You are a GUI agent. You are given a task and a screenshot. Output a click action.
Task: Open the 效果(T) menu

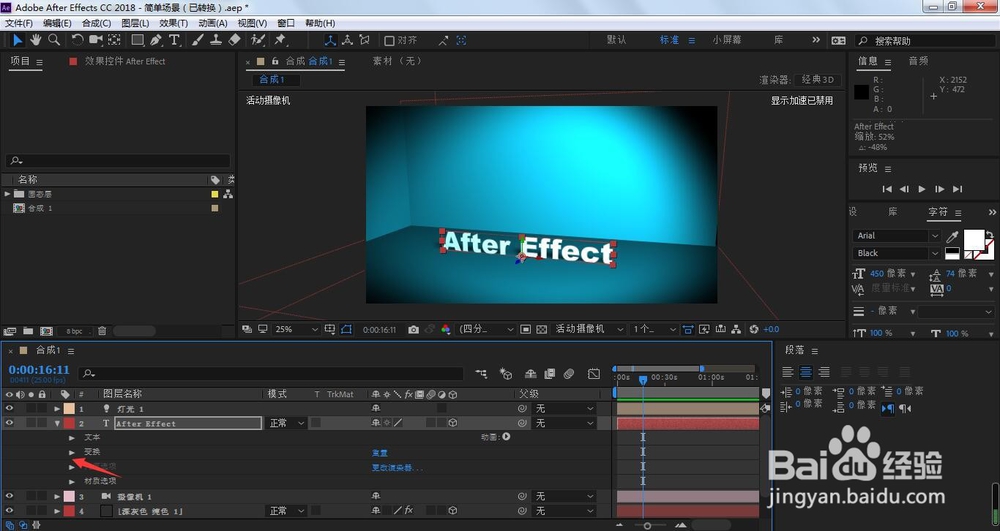click(173, 23)
